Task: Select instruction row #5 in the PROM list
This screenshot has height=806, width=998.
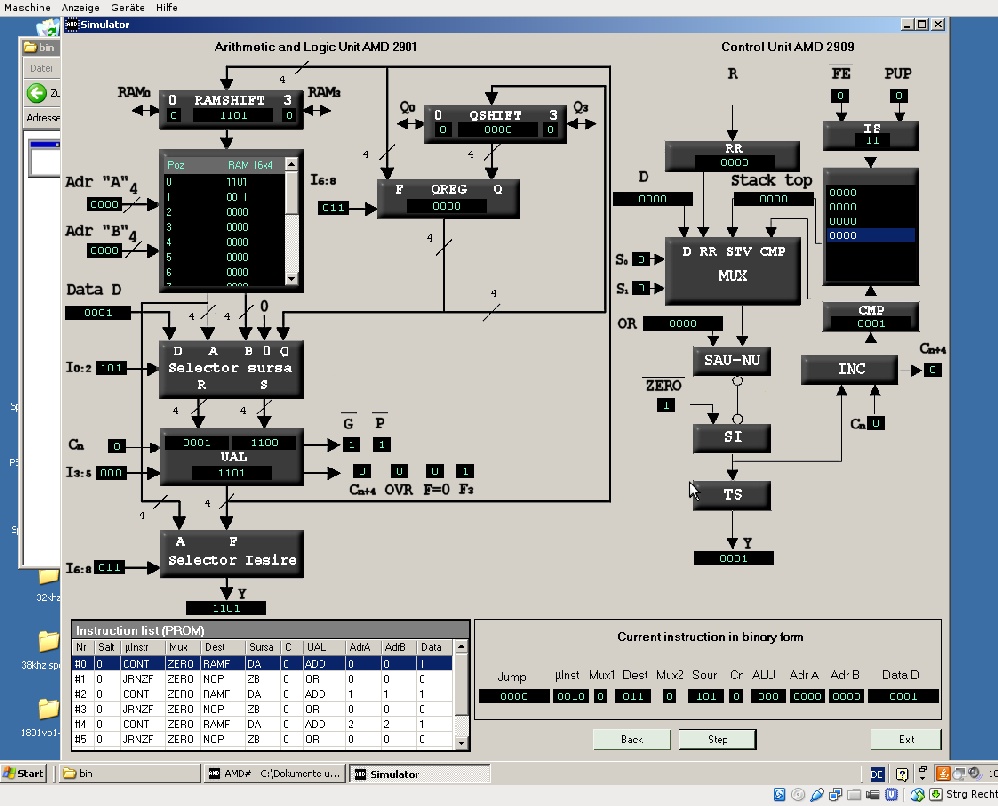Action: click(x=263, y=739)
